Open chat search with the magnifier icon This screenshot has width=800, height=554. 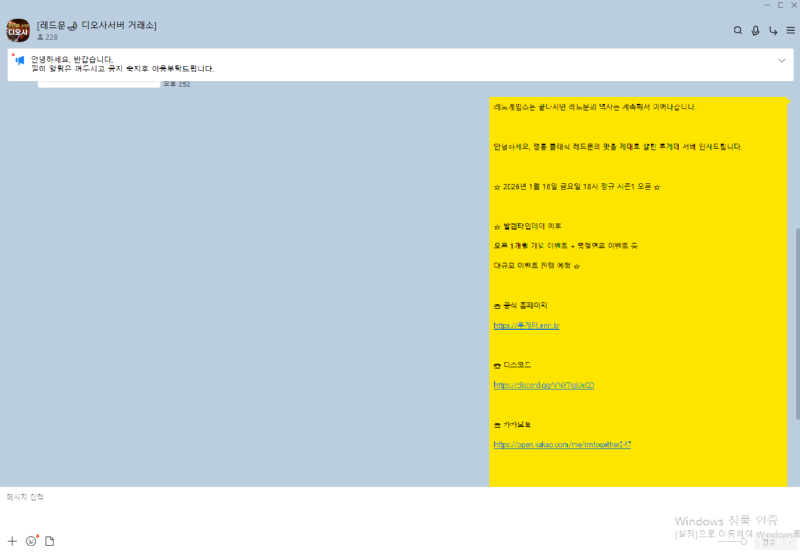coord(738,31)
